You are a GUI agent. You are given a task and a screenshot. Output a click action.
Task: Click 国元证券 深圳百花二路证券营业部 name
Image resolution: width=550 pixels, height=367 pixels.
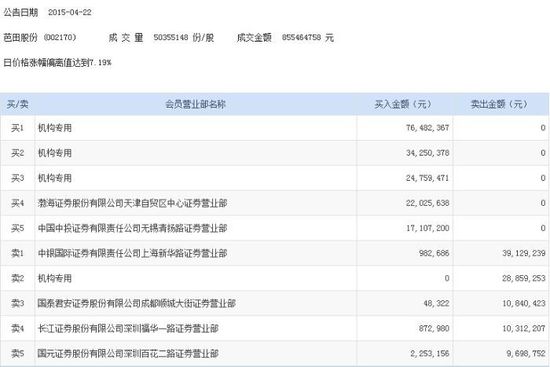pos(128,354)
